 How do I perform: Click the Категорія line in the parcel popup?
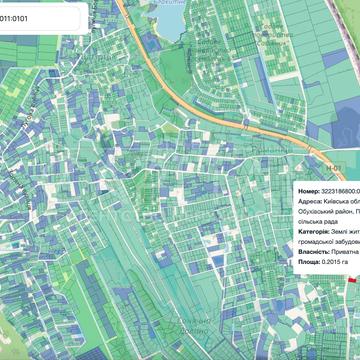coord(329,236)
